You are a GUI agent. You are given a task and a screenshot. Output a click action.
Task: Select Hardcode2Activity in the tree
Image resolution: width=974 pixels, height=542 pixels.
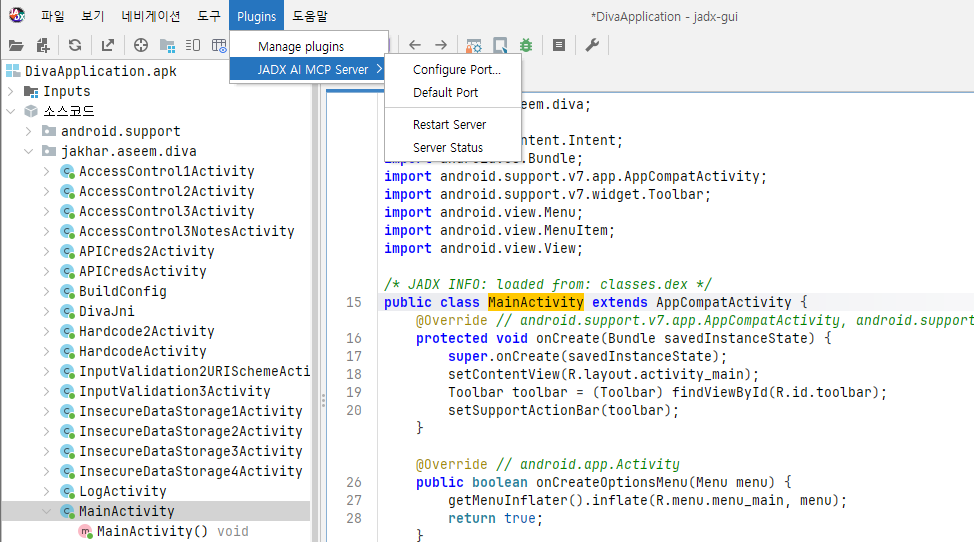pos(147,332)
